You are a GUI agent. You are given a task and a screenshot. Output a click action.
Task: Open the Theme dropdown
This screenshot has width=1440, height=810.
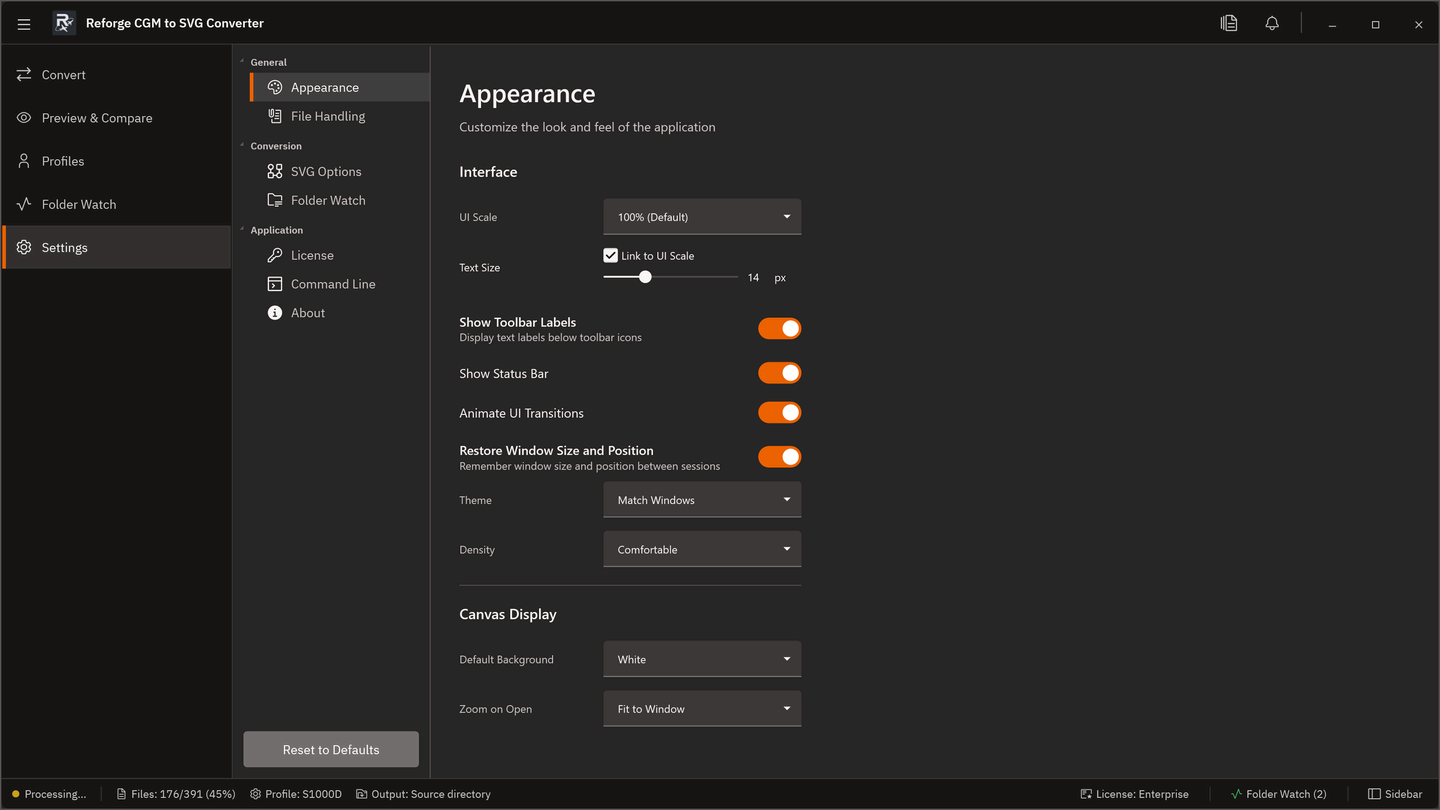click(702, 500)
